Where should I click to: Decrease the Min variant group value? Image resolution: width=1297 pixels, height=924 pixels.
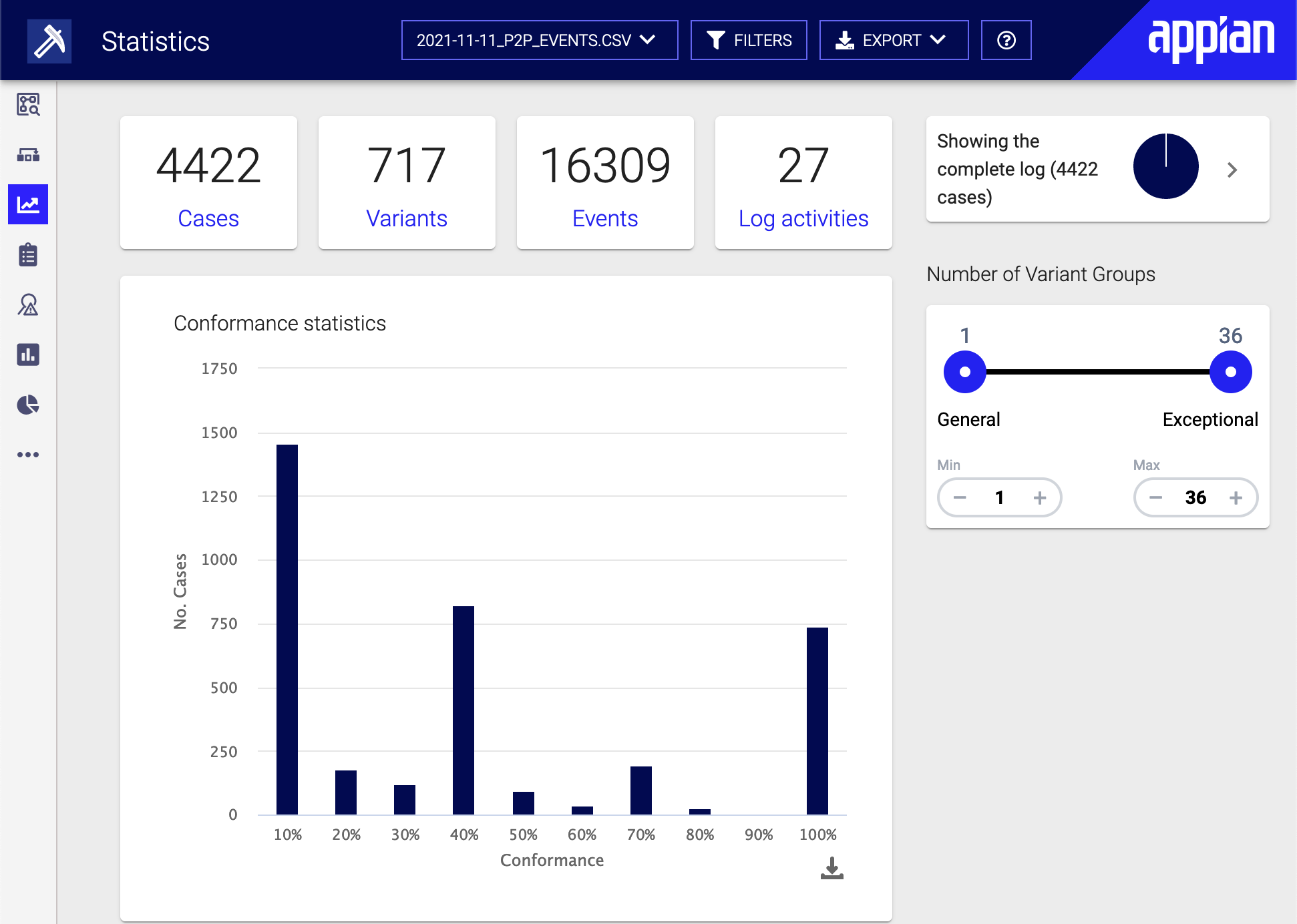[x=960, y=497]
